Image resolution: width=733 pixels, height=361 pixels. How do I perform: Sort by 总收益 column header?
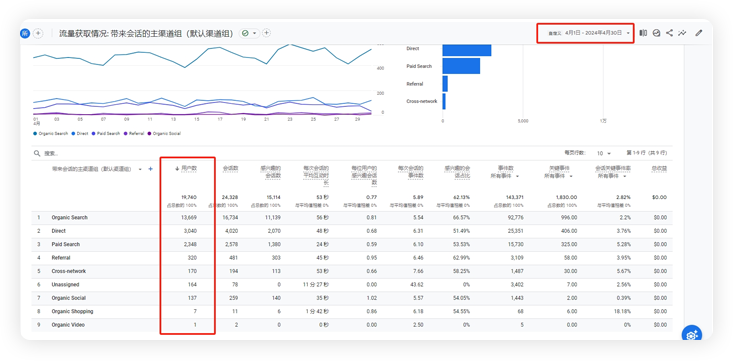tap(659, 169)
